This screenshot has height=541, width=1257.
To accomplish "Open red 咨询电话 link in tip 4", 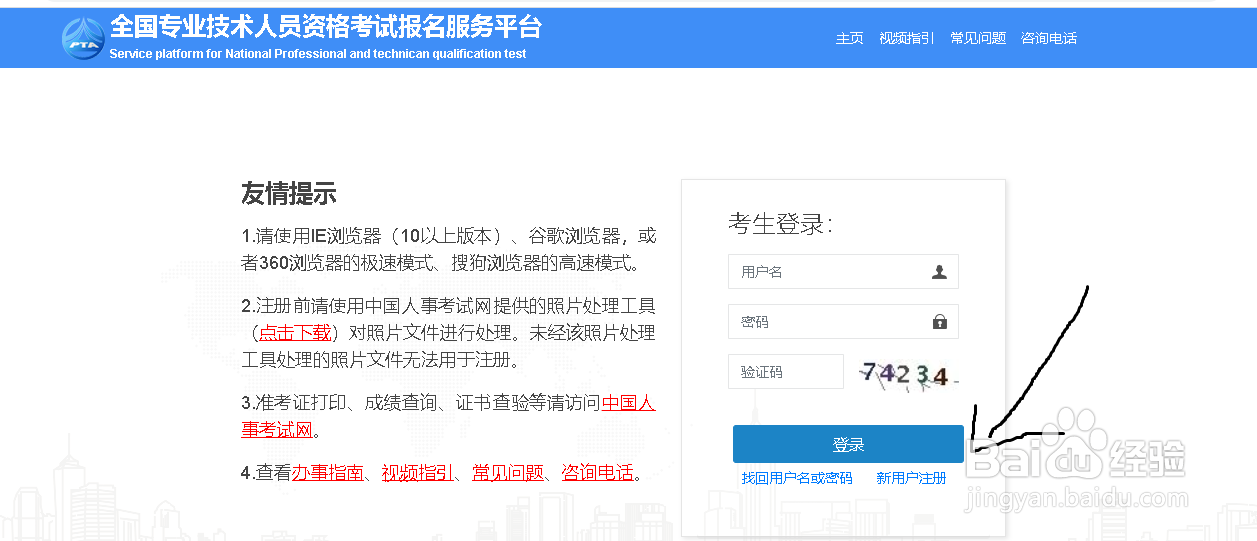I will 598,473.
